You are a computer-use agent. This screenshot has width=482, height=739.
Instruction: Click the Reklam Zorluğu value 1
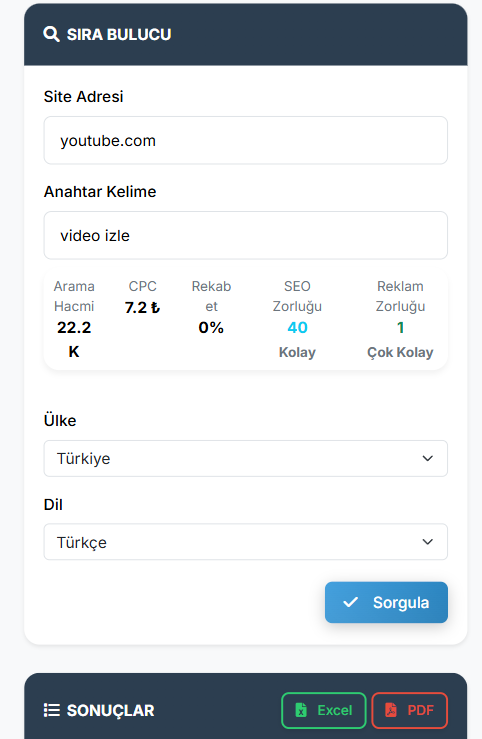400,328
